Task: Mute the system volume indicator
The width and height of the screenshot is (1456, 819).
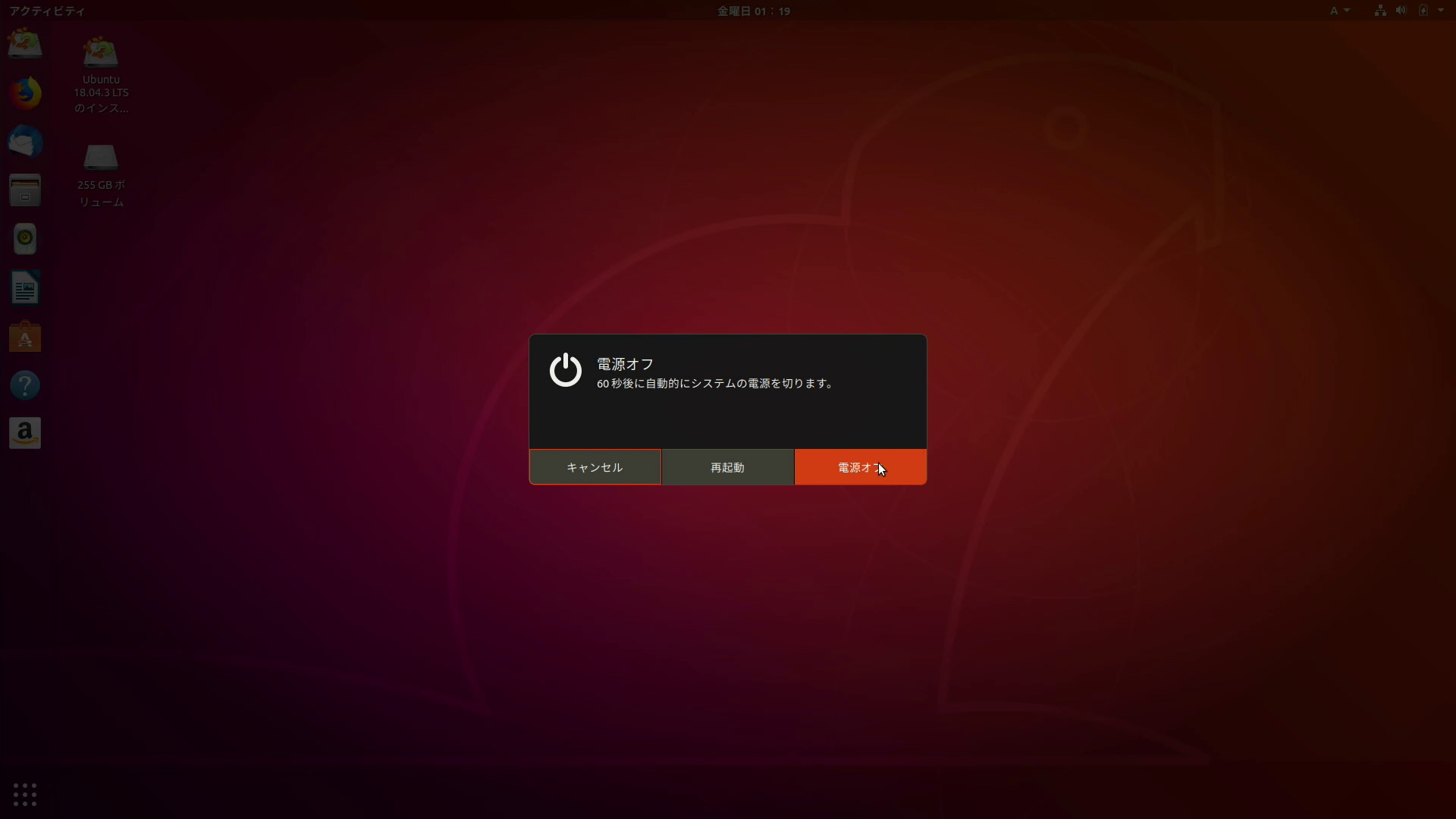Action: (1401, 11)
